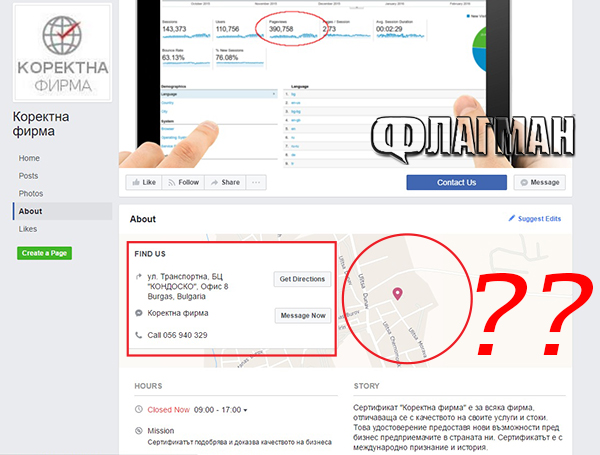Viewport: 600px width, 455px height.
Task: Click the Follow button
Action: (183, 183)
